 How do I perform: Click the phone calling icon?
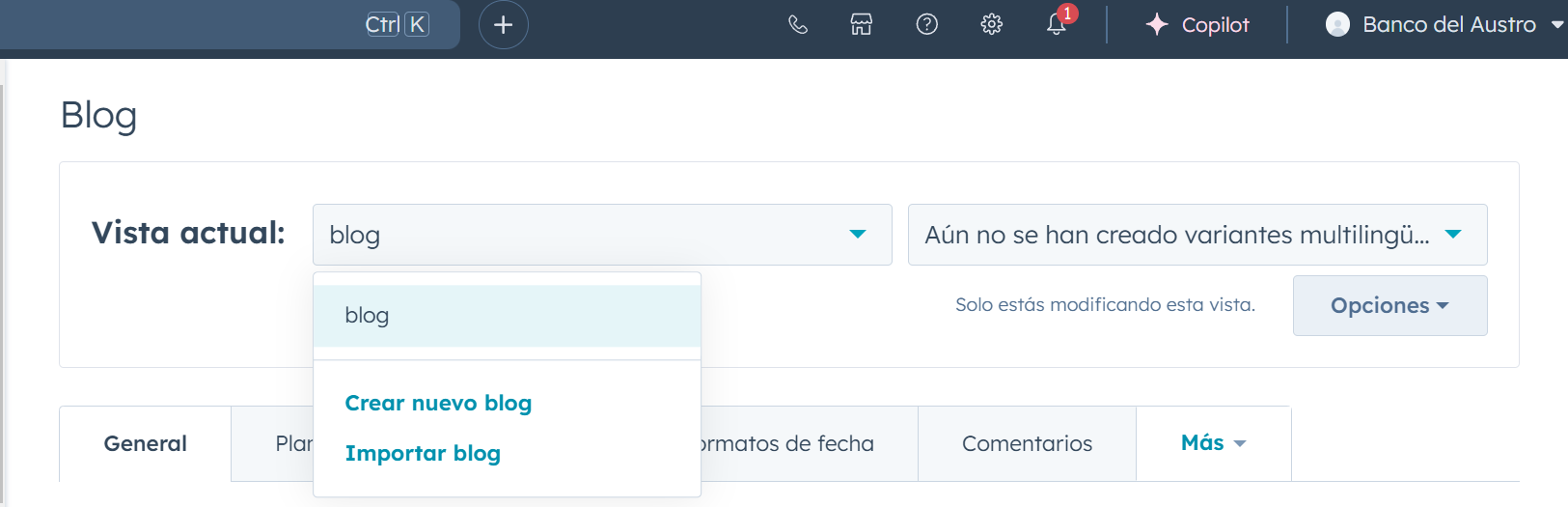[797, 25]
